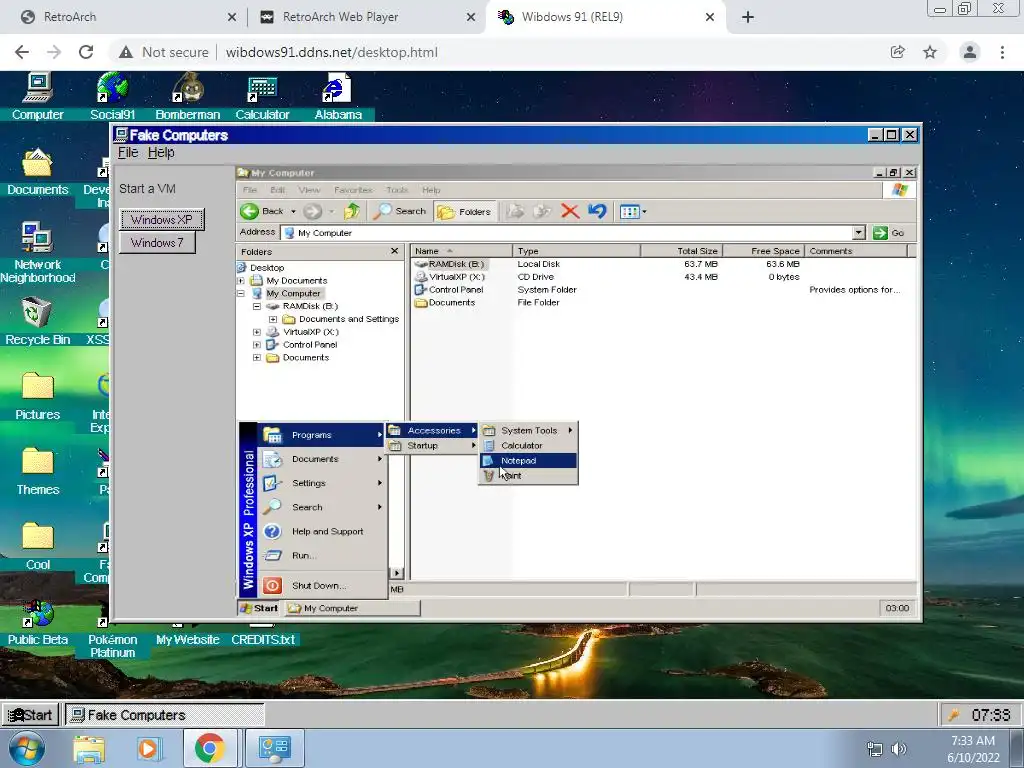Click the green Go button
This screenshot has height=768, width=1024.
(889, 232)
